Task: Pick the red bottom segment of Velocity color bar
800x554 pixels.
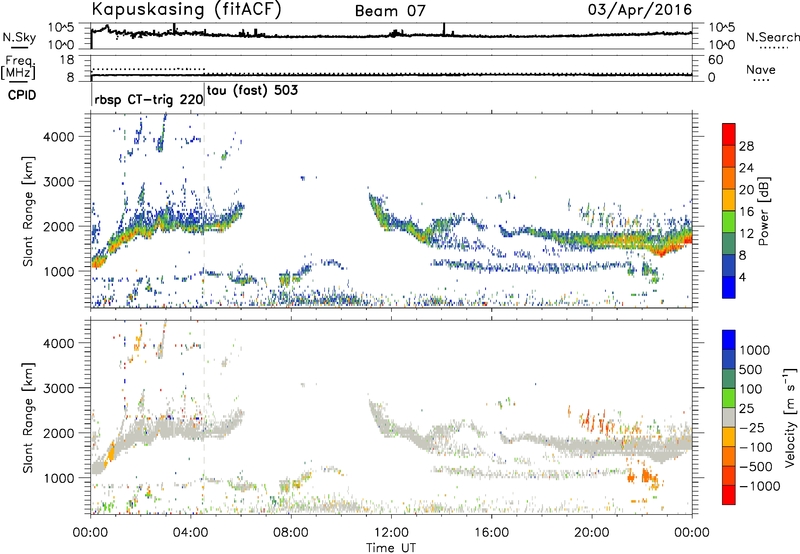Action: [729, 495]
